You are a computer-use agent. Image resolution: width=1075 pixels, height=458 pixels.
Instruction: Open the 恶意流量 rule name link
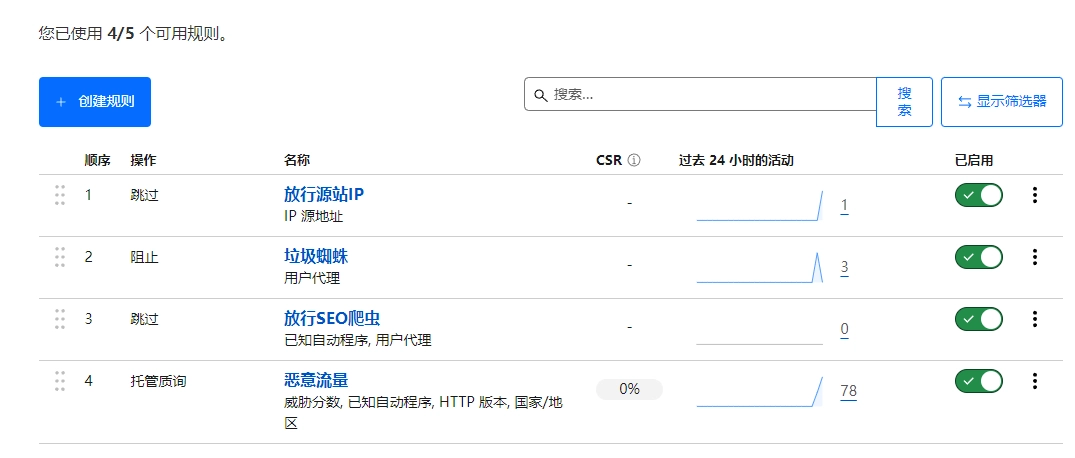316,380
